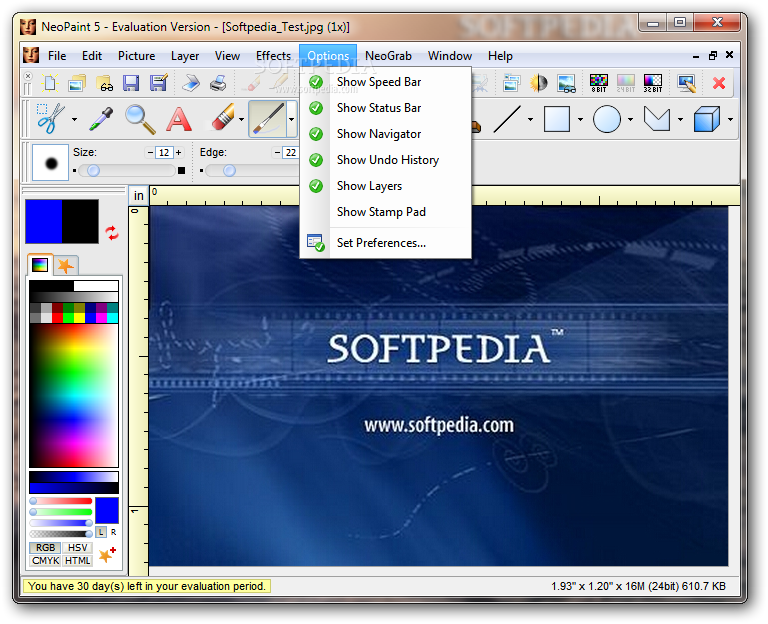
Task: Click the Save floppy disk icon
Action: (131, 83)
